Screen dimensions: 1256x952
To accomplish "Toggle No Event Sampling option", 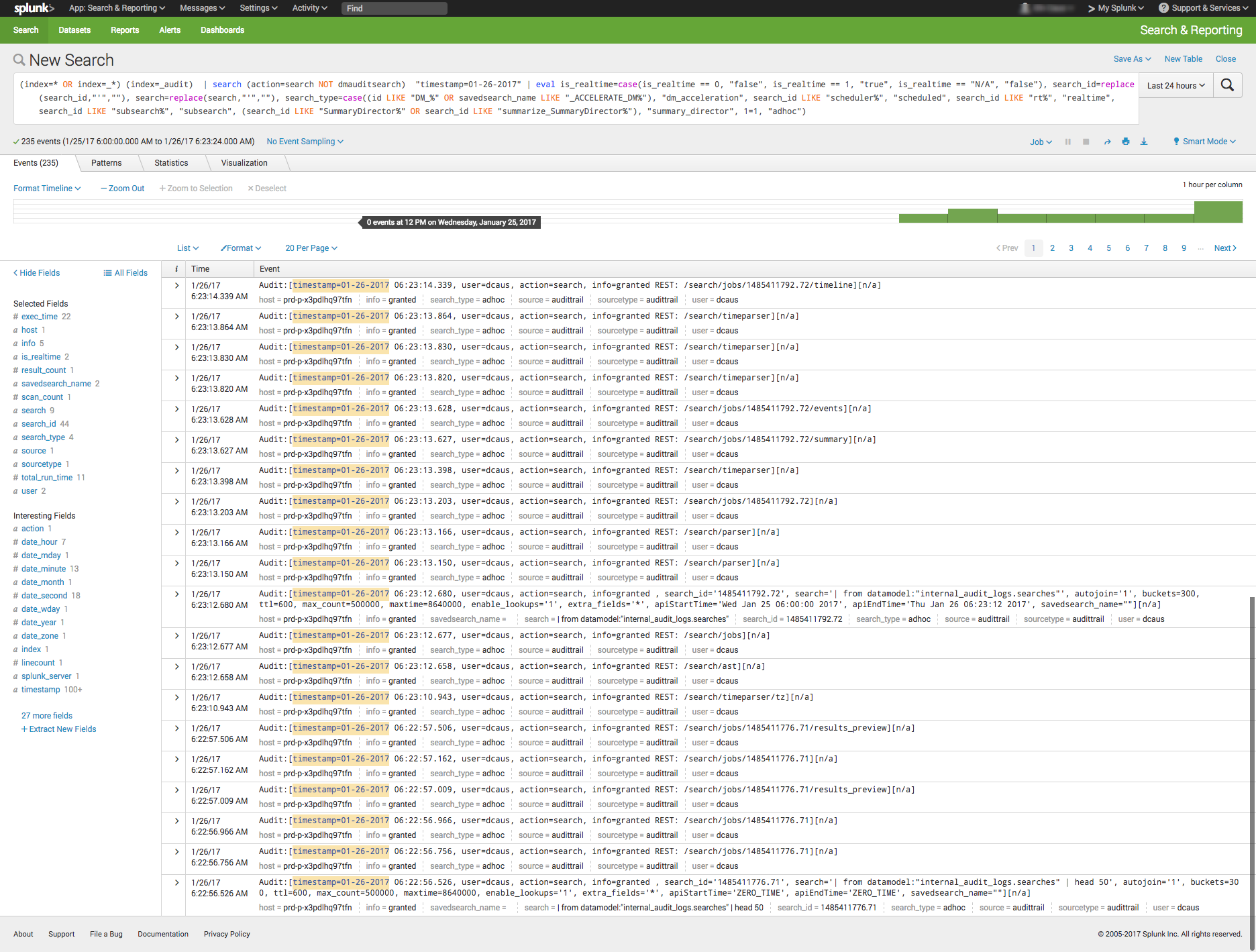I will point(305,142).
